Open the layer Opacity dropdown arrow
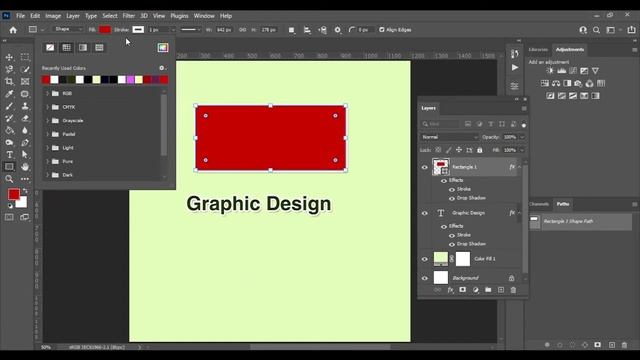Screen dimensions: 640x360 coord(522,137)
